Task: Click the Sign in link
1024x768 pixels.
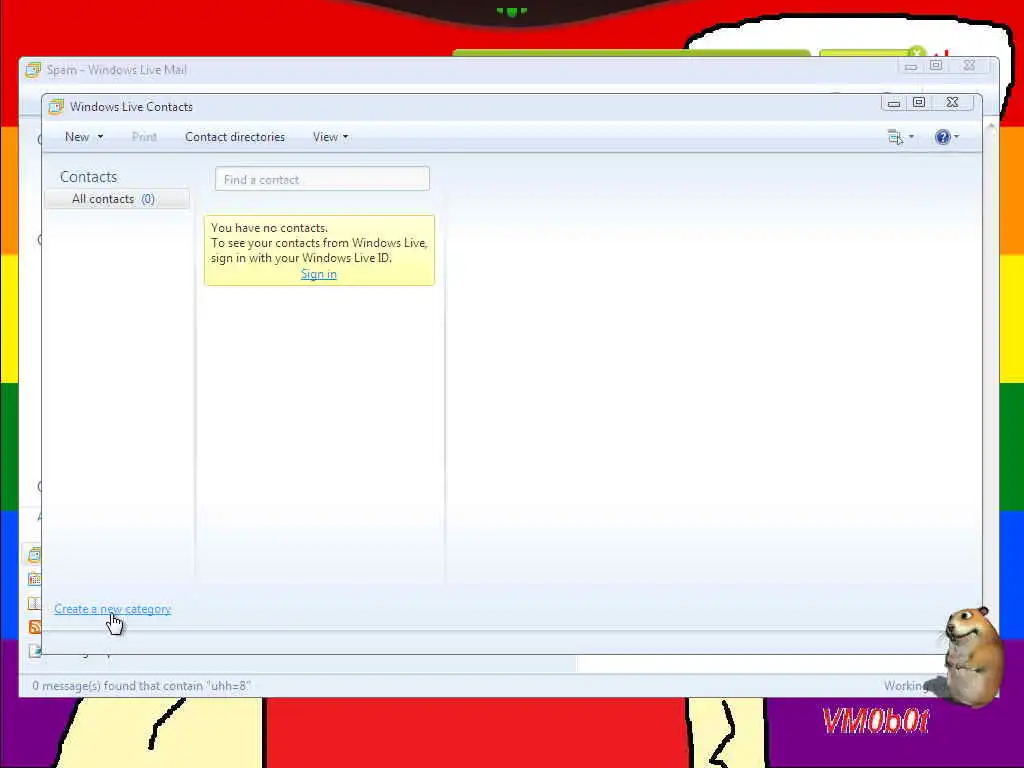Action: pyautogui.click(x=319, y=274)
